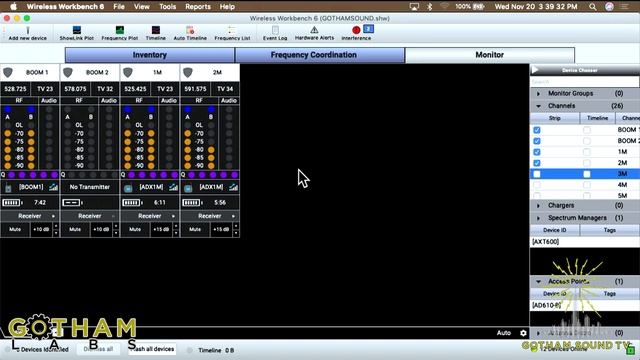Click the 2M channel shield icon
Screen dimensions: 640x360
coord(188,73)
